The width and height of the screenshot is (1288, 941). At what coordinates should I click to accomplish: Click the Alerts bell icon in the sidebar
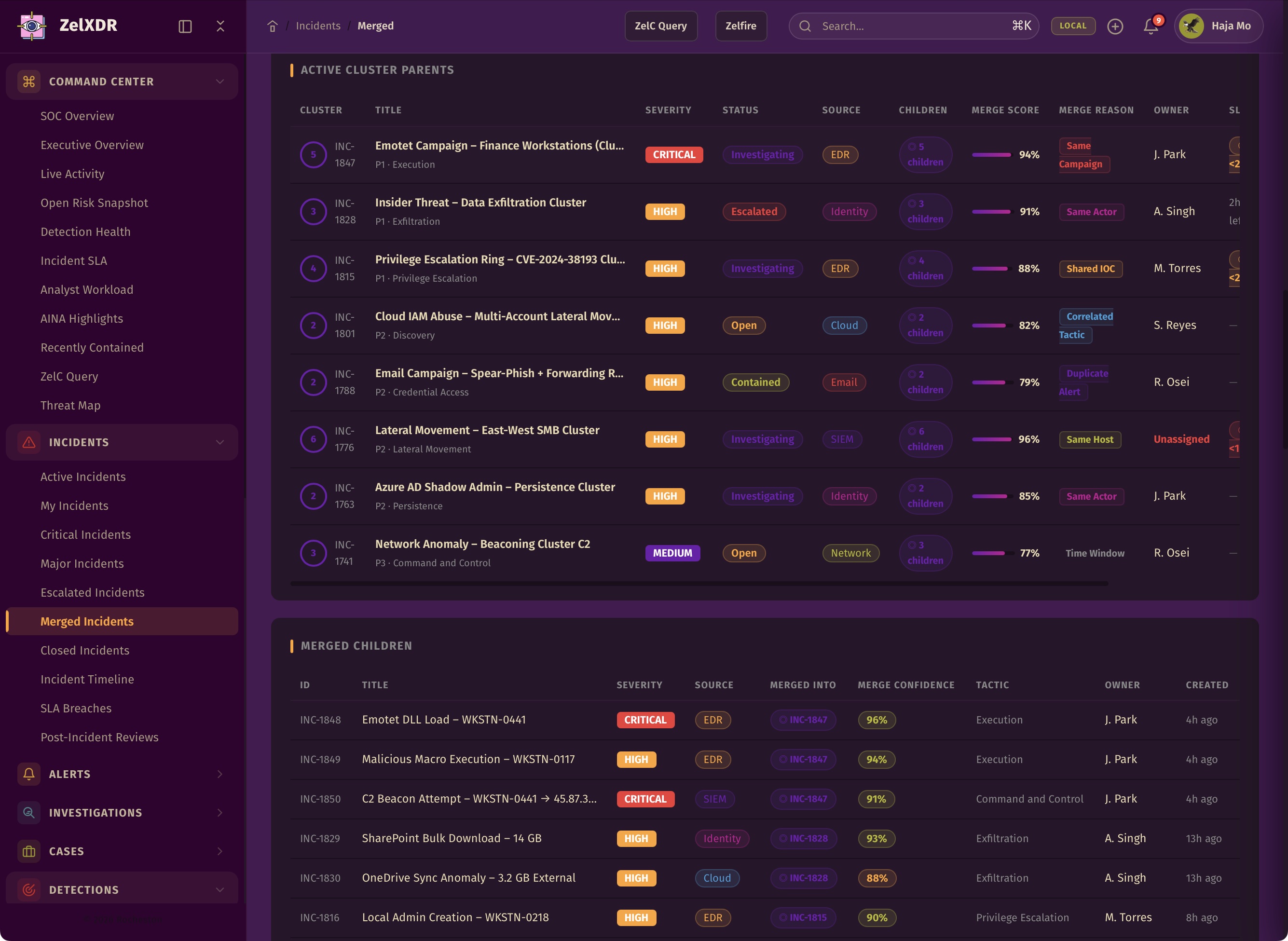click(29, 774)
